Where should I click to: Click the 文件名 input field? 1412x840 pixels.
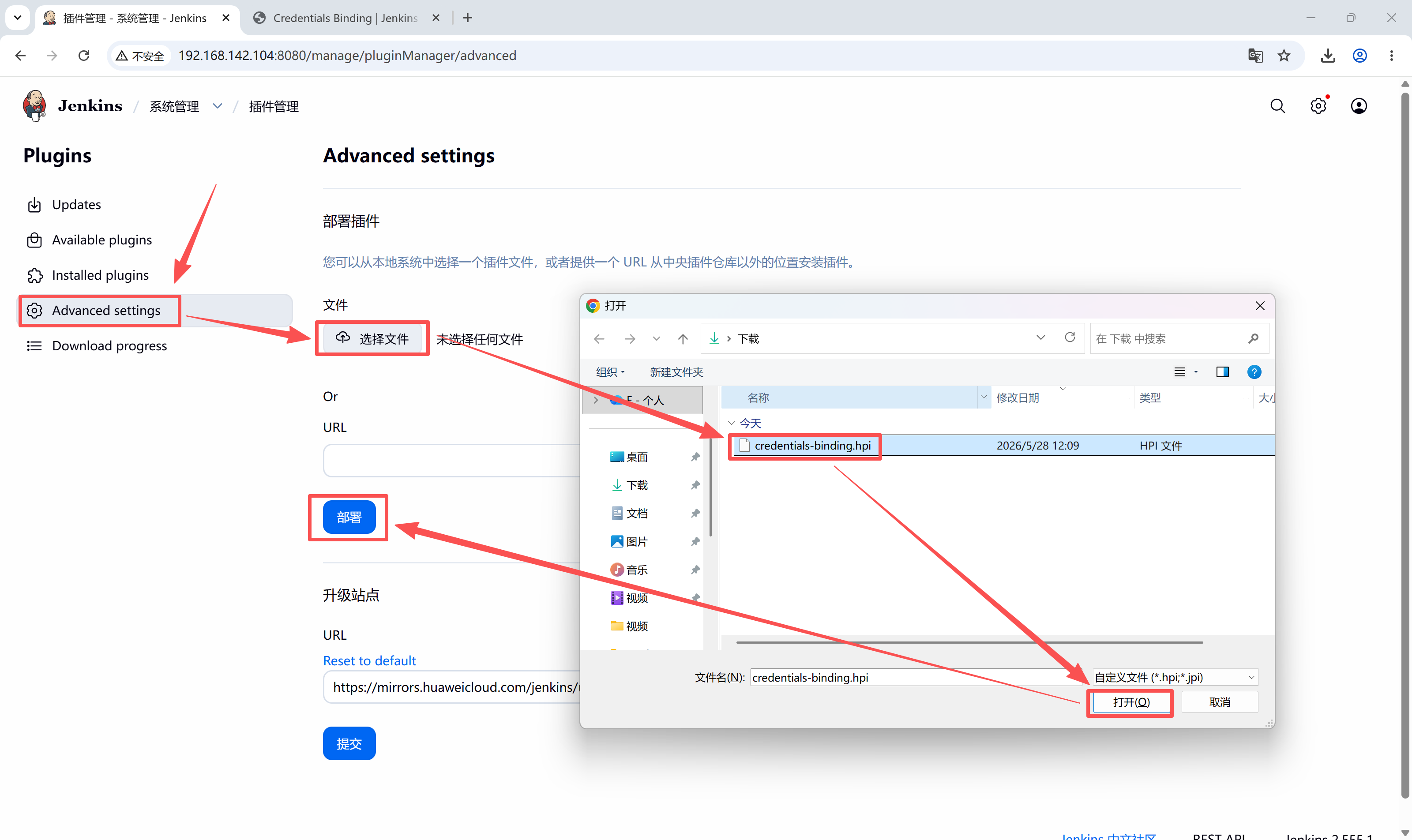916,678
